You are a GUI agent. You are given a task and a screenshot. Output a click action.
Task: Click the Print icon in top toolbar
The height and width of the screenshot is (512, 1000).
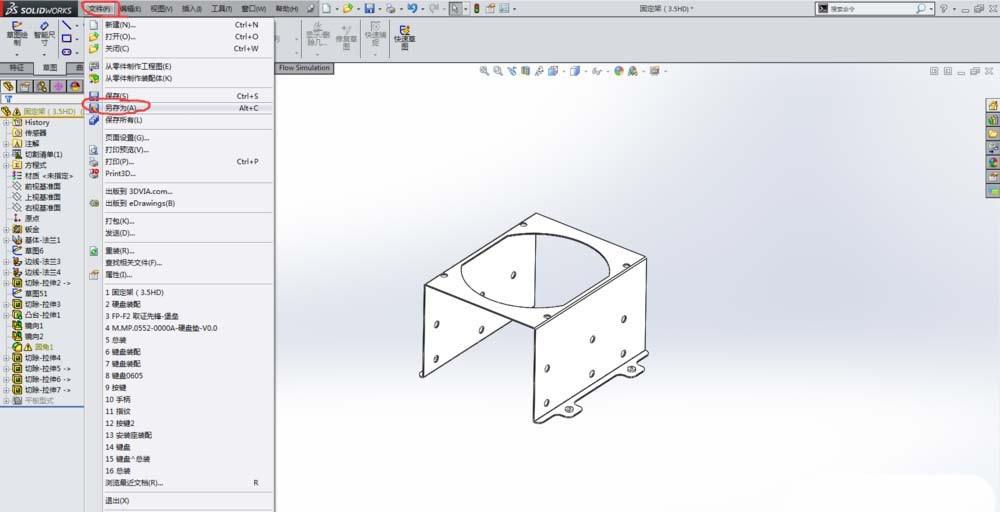coord(390,8)
